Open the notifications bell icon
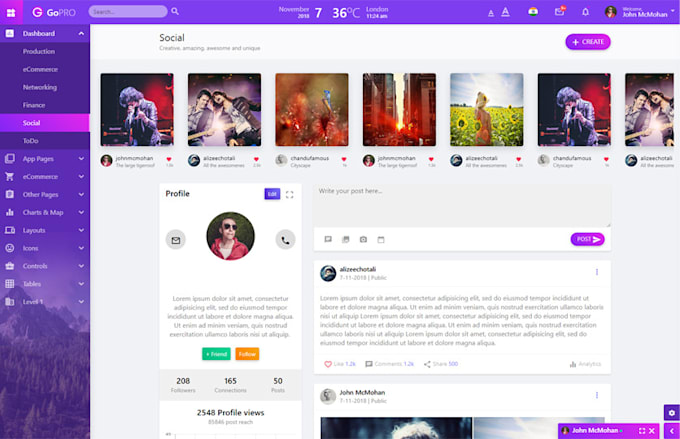The image size is (680, 439). (x=585, y=12)
